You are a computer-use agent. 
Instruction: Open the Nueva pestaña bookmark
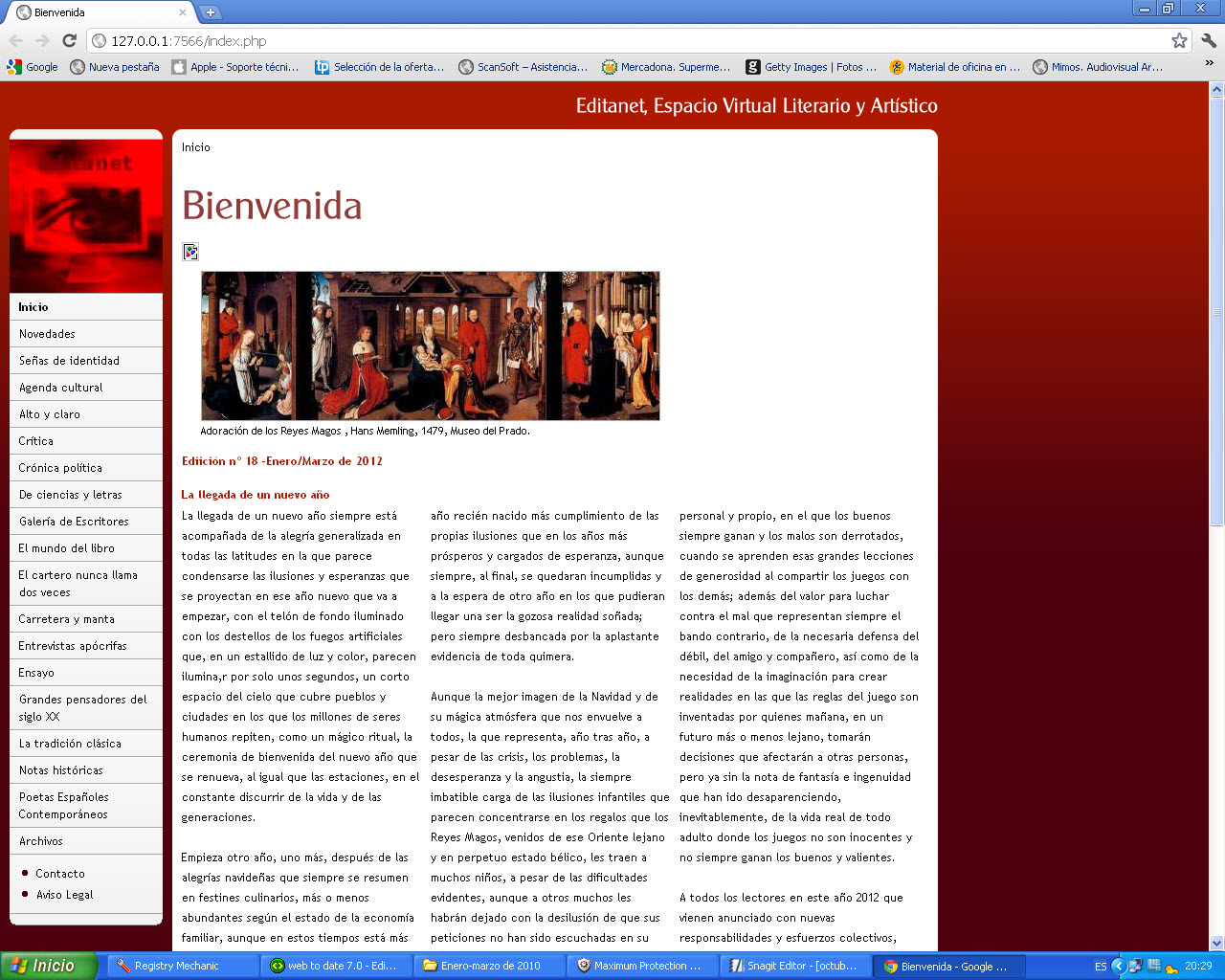115,67
